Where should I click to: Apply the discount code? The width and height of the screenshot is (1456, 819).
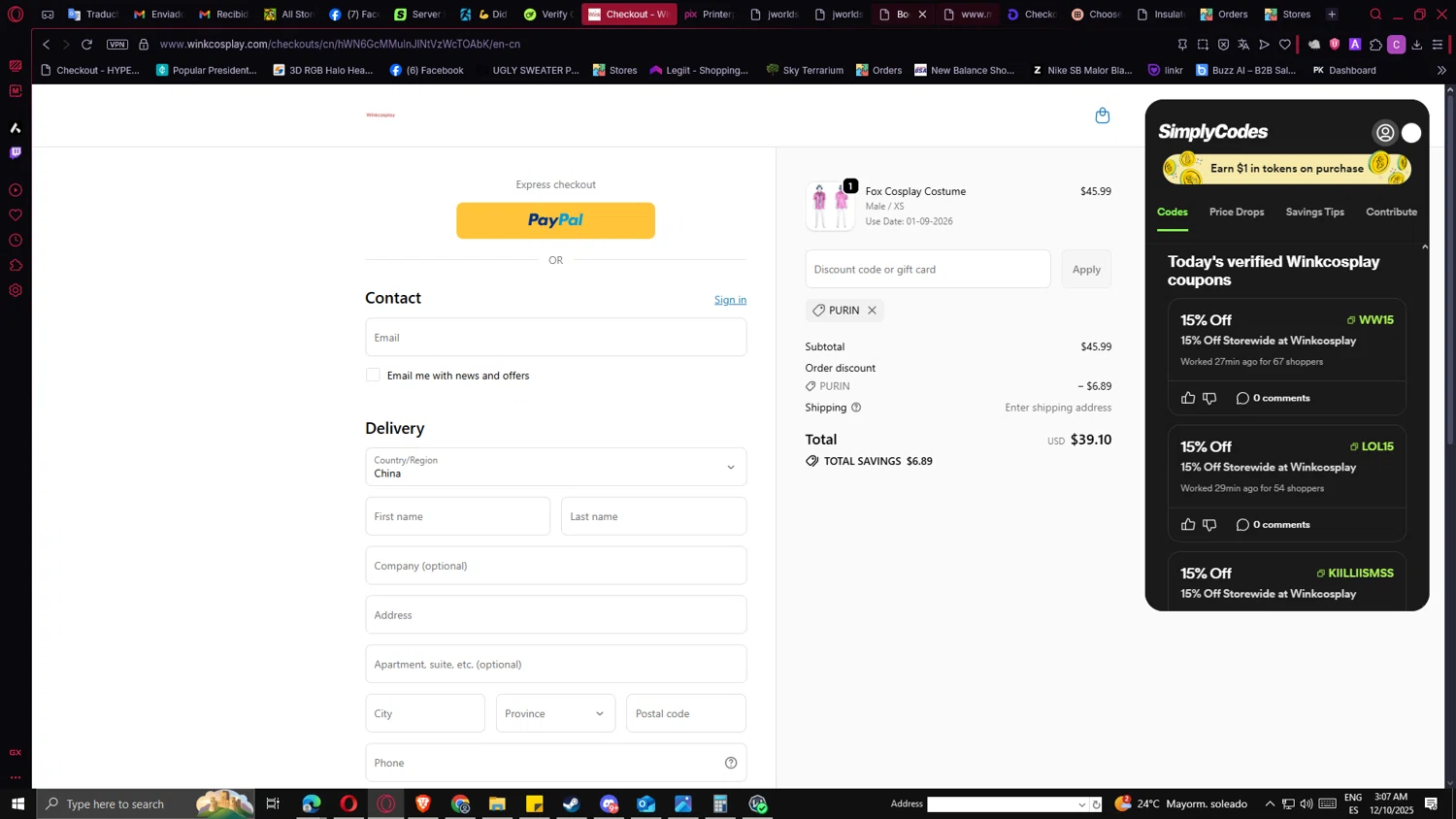pos(1086,269)
